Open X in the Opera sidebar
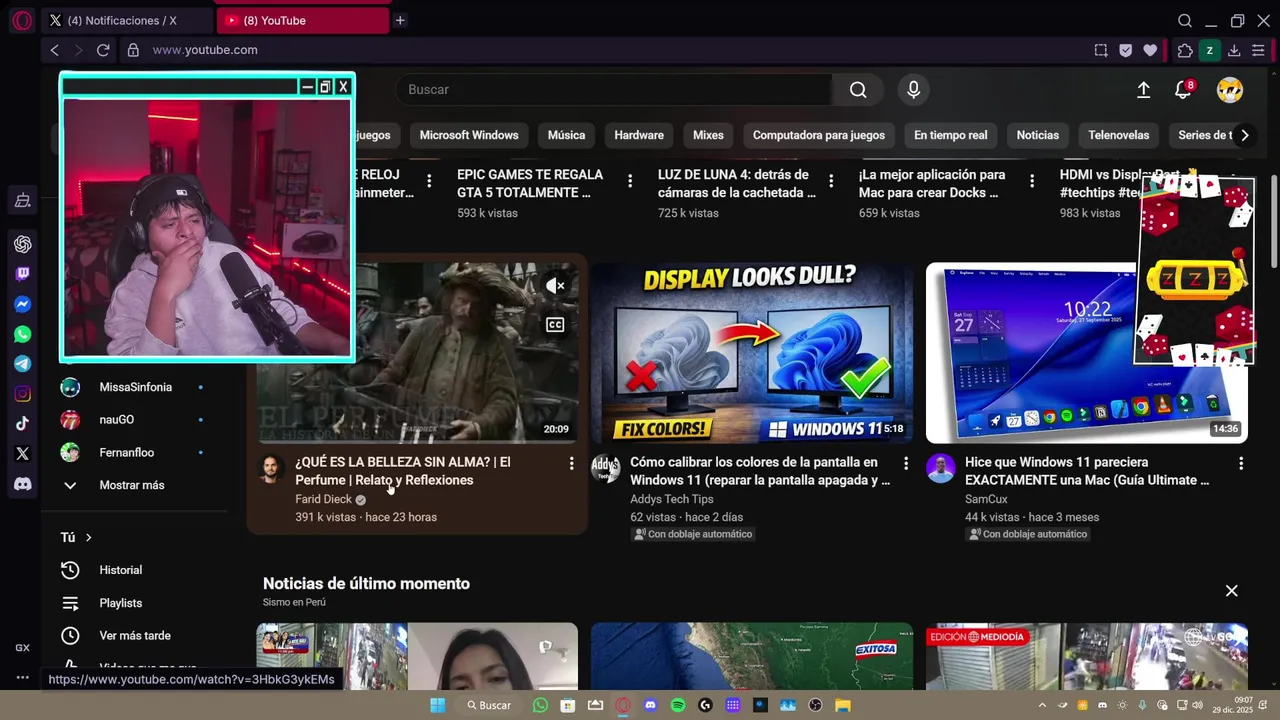Screen dimensions: 1280x720 click(22, 454)
